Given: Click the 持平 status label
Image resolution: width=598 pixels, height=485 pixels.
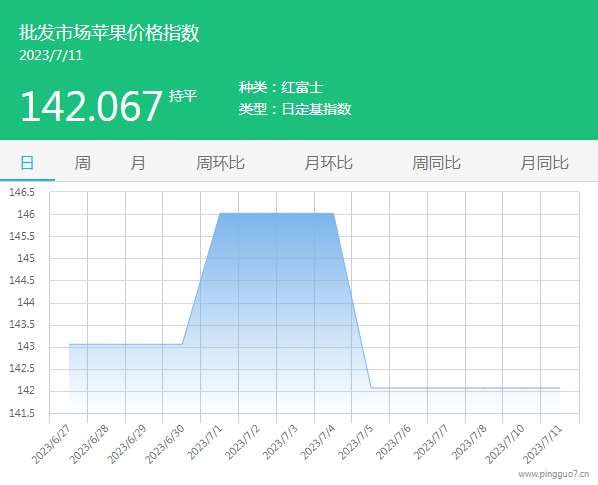Looking at the screenshot, I should [x=183, y=96].
